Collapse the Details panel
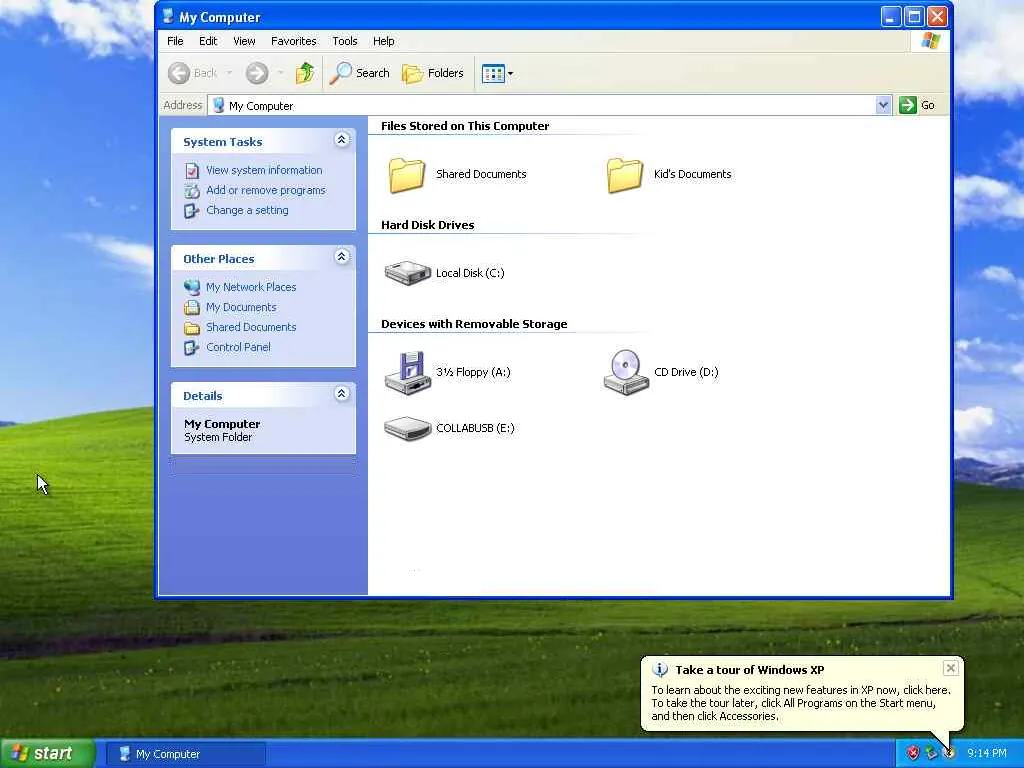This screenshot has height=768, width=1024. pos(342,393)
